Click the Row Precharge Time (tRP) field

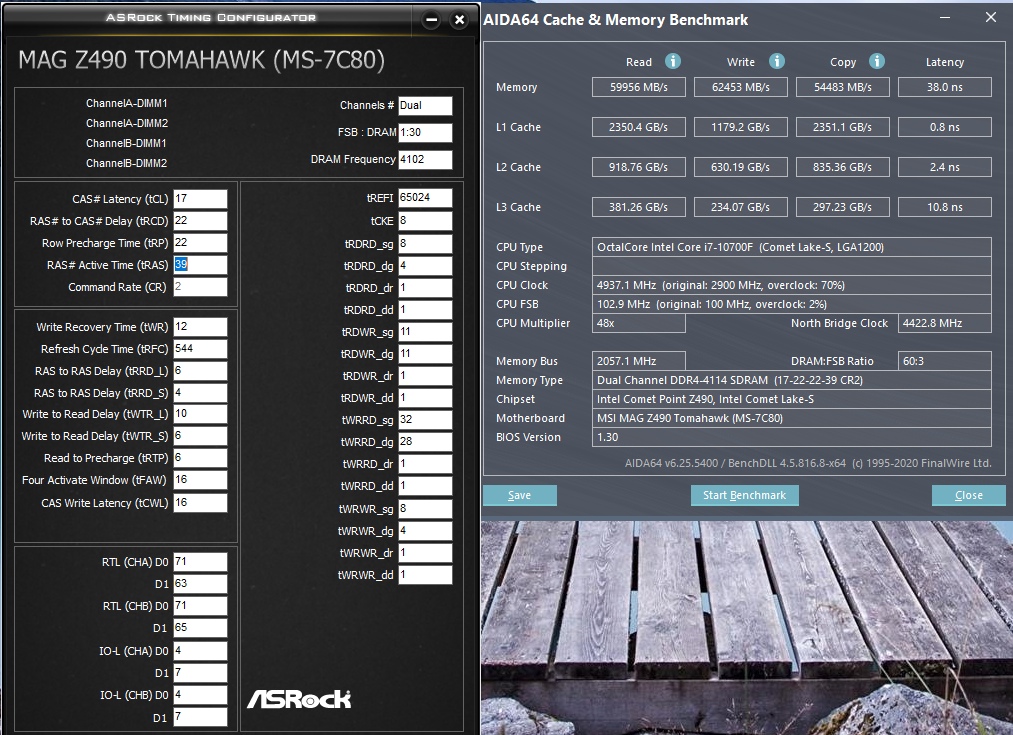(x=200, y=243)
